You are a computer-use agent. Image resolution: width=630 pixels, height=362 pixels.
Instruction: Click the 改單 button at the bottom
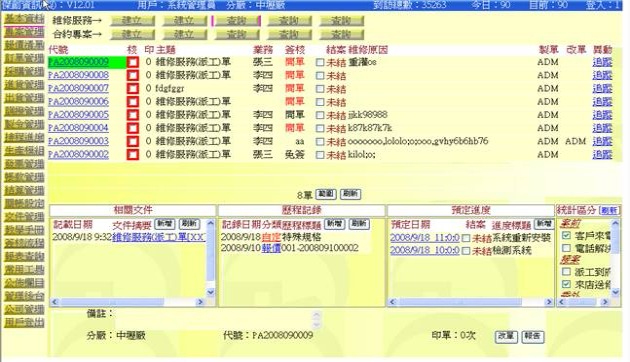click(x=506, y=336)
